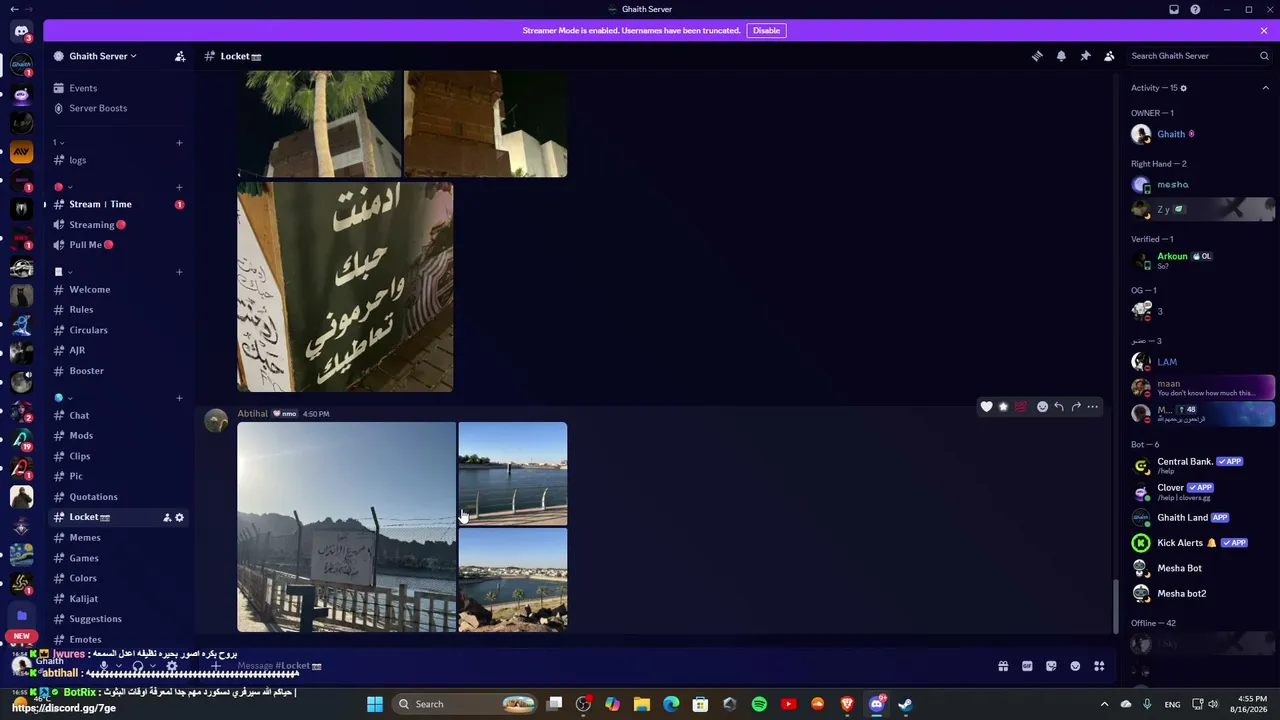This screenshot has width=1280, height=720.
Task: Open the GIF picker
Action: (x=1027, y=666)
